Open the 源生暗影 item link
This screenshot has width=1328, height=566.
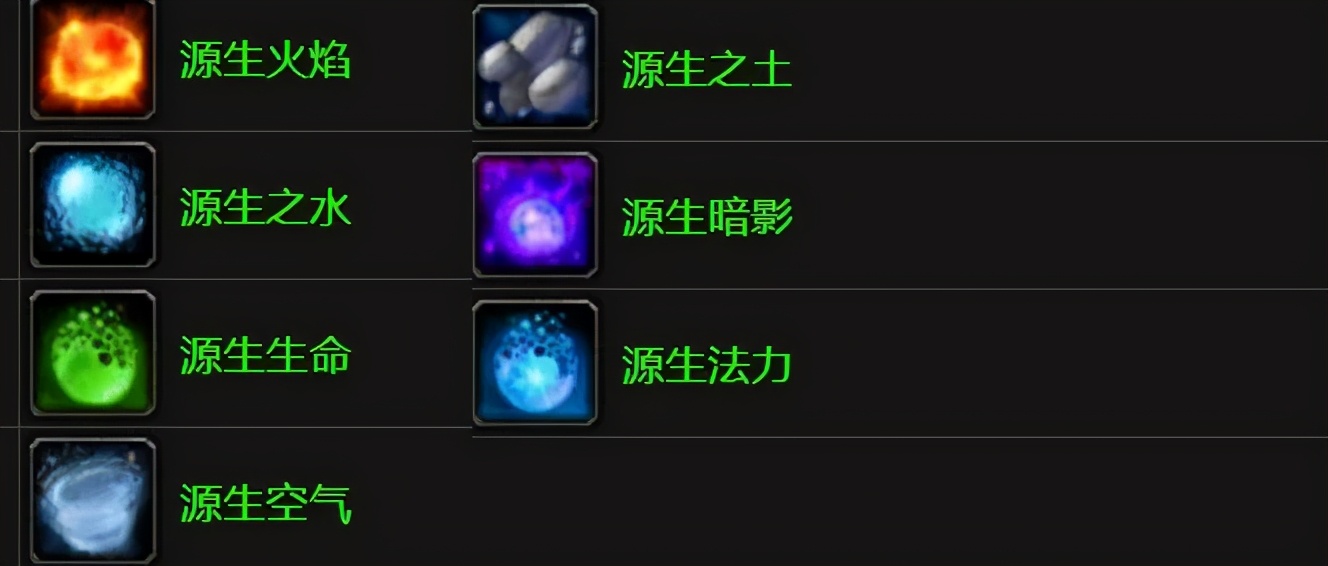(x=707, y=218)
